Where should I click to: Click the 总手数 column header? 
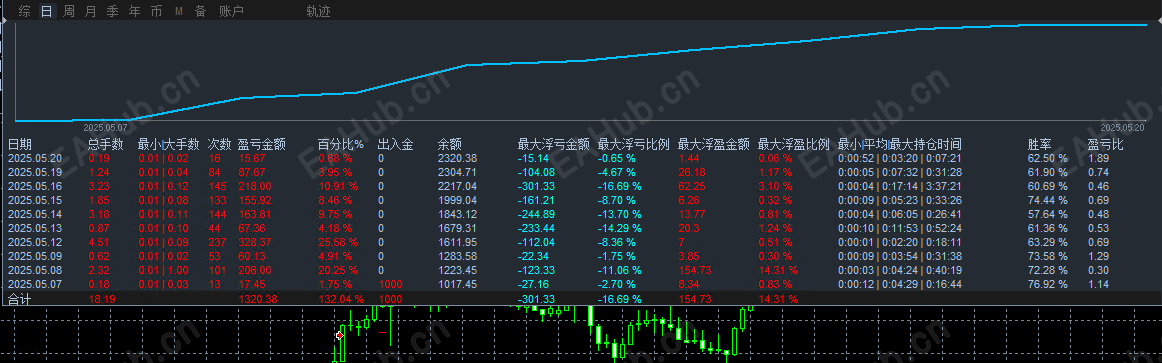106,144
